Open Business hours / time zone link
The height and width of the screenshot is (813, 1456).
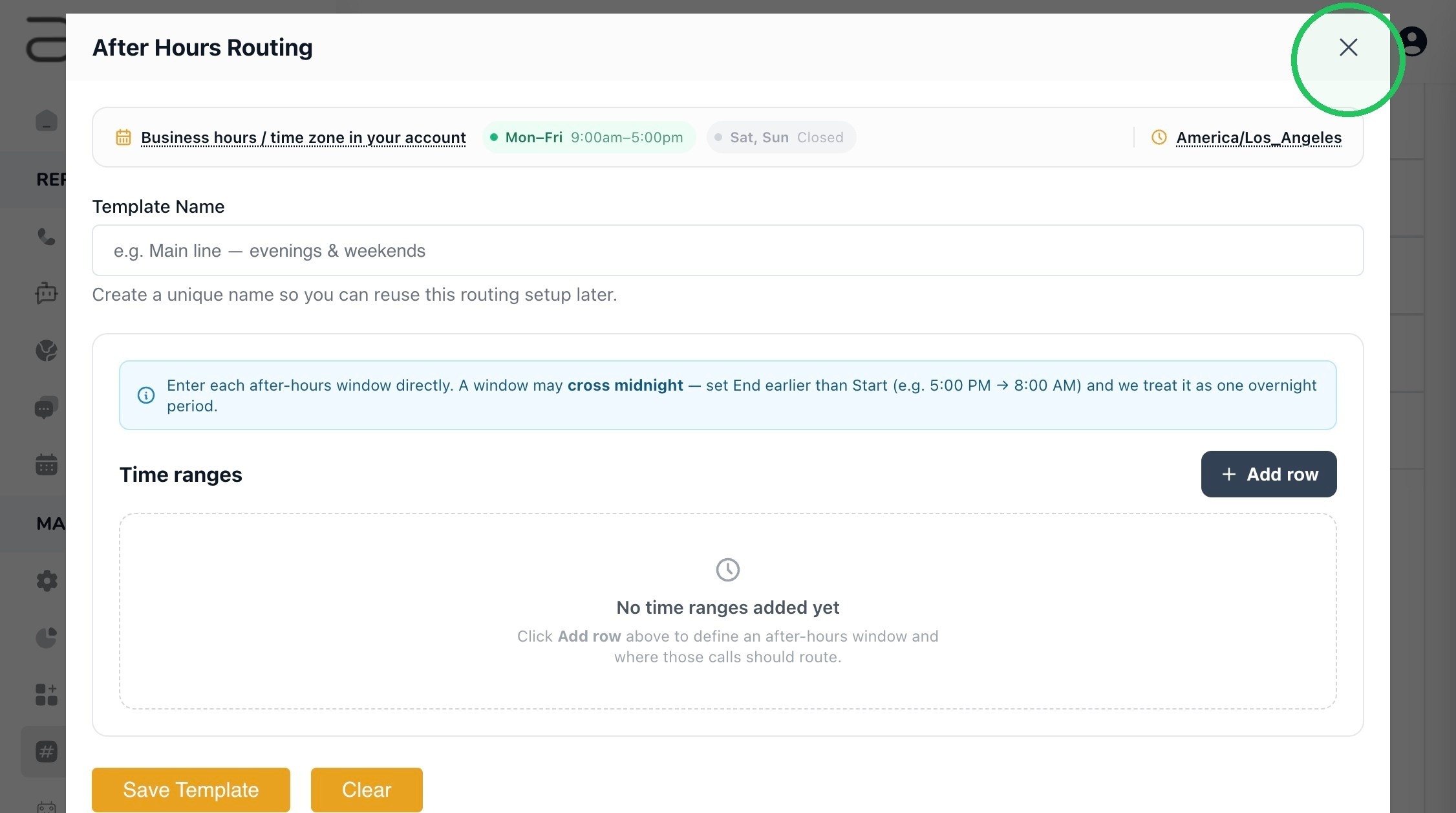[x=303, y=137]
